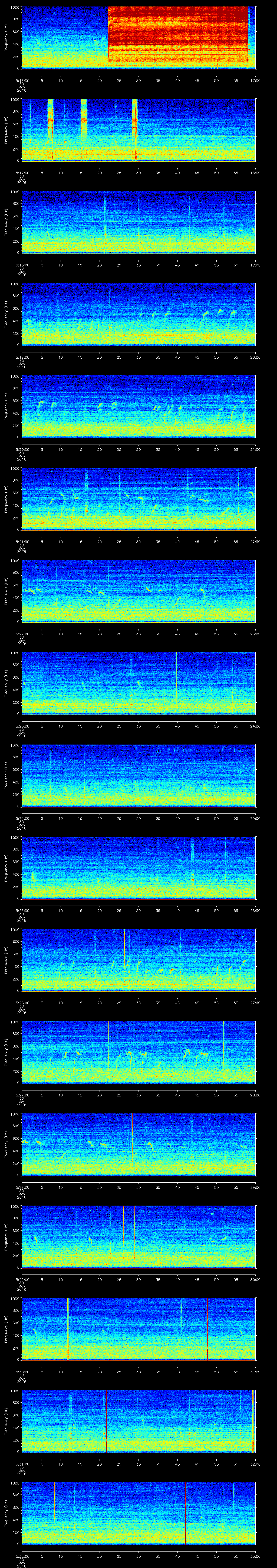Select the spectrogram panel starting at 5:22:00

tap(138, 591)
